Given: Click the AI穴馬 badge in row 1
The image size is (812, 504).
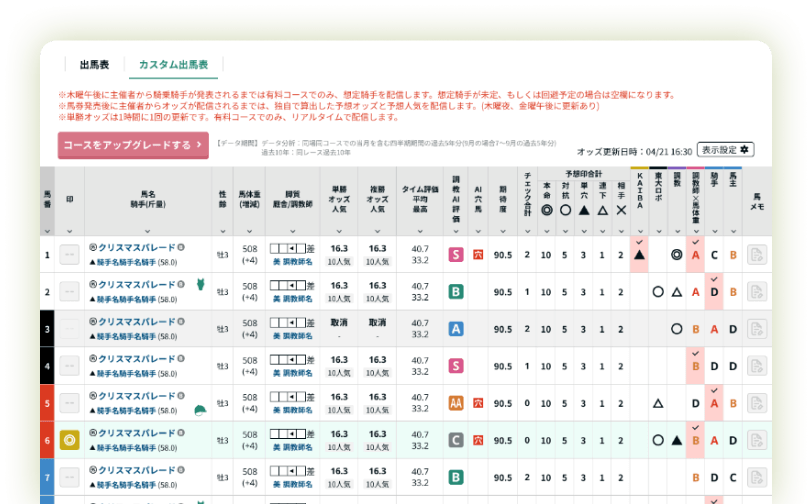Looking at the screenshot, I should pos(478,255).
